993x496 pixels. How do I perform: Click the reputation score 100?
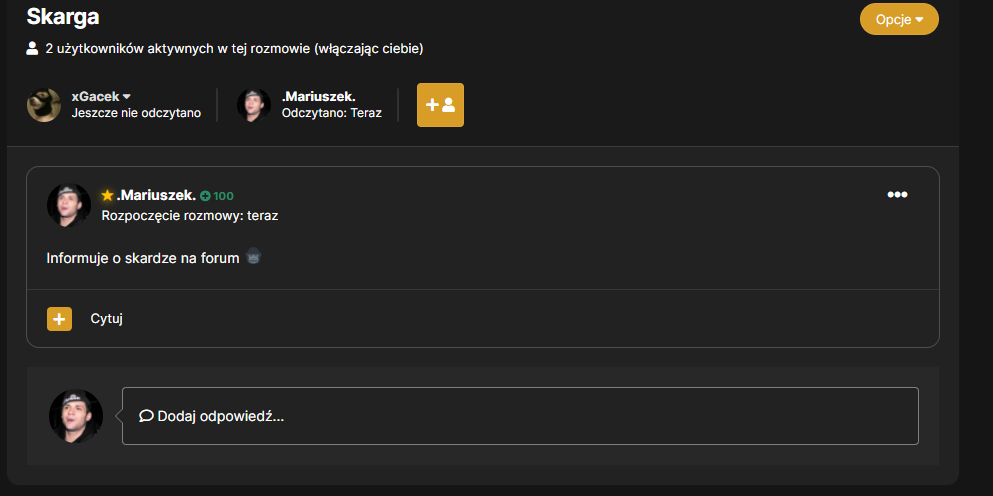224,196
